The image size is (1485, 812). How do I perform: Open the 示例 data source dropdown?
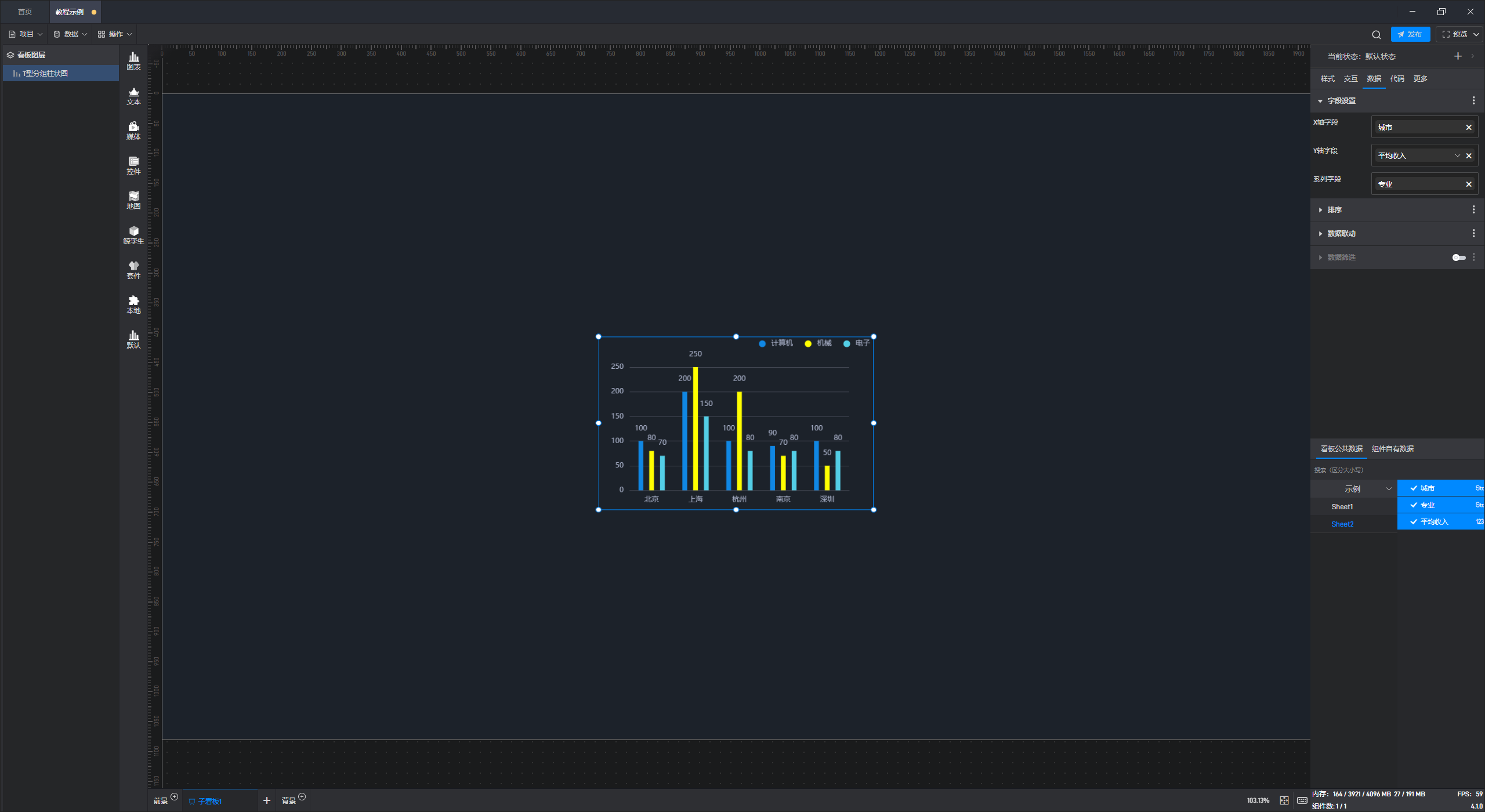pos(1354,489)
